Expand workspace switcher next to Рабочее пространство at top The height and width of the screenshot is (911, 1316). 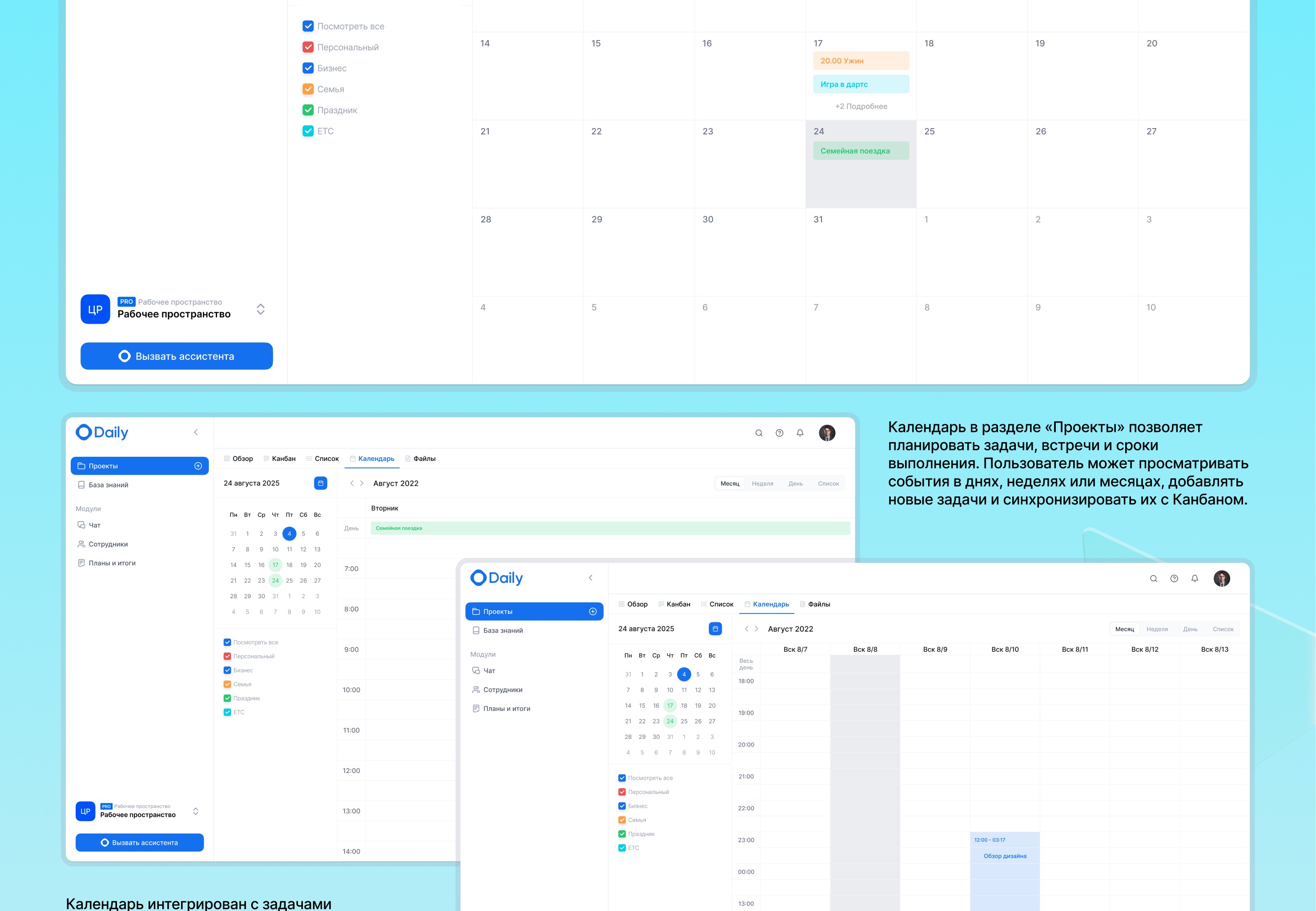260,309
